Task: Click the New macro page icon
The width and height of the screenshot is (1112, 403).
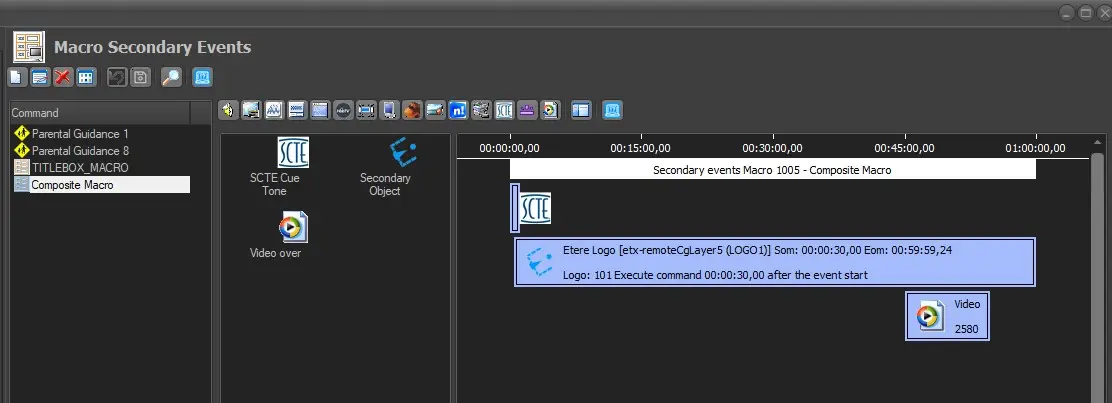Action: point(16,77)
